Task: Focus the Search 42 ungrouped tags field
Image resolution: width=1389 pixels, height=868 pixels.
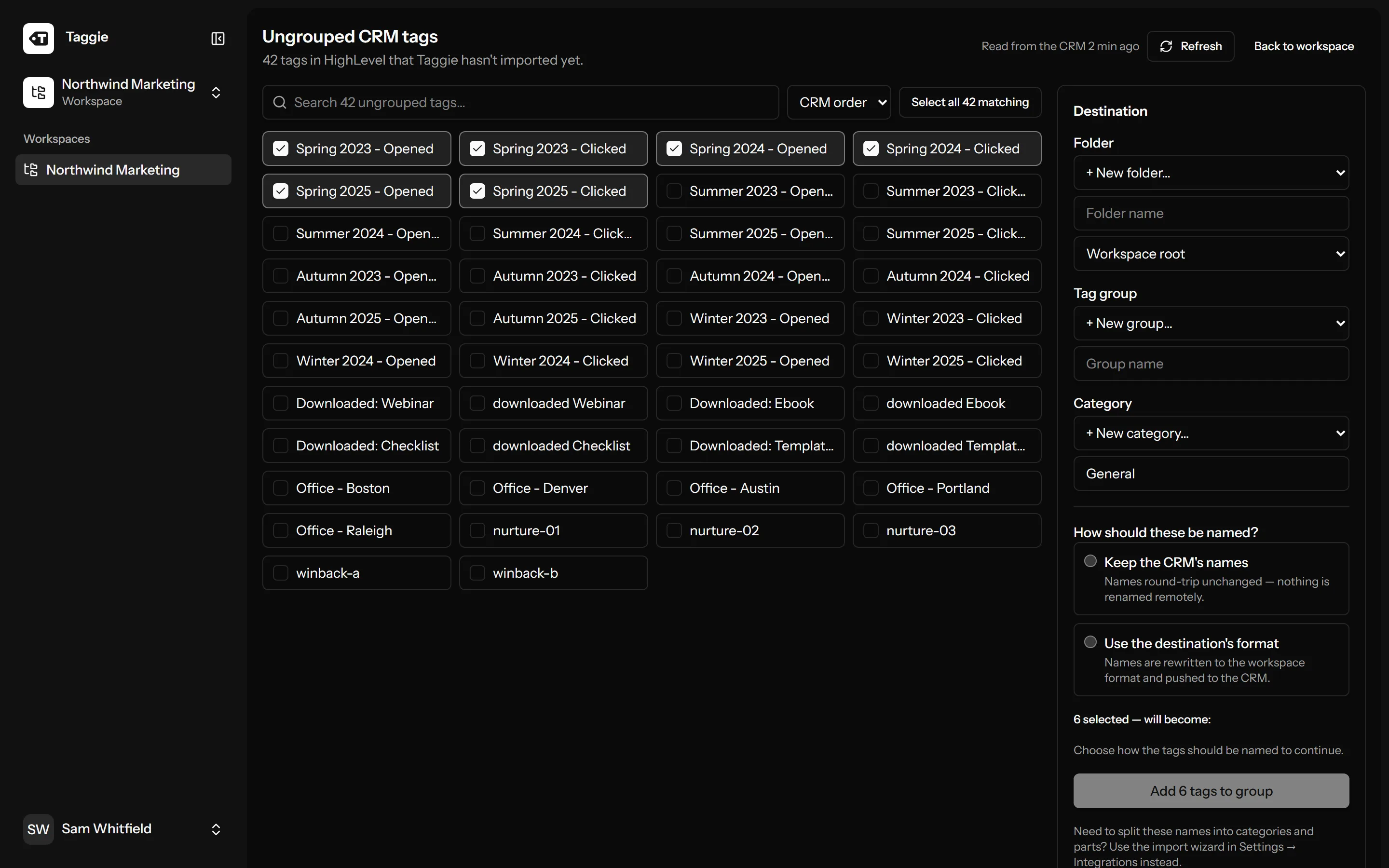Action: 520,102
